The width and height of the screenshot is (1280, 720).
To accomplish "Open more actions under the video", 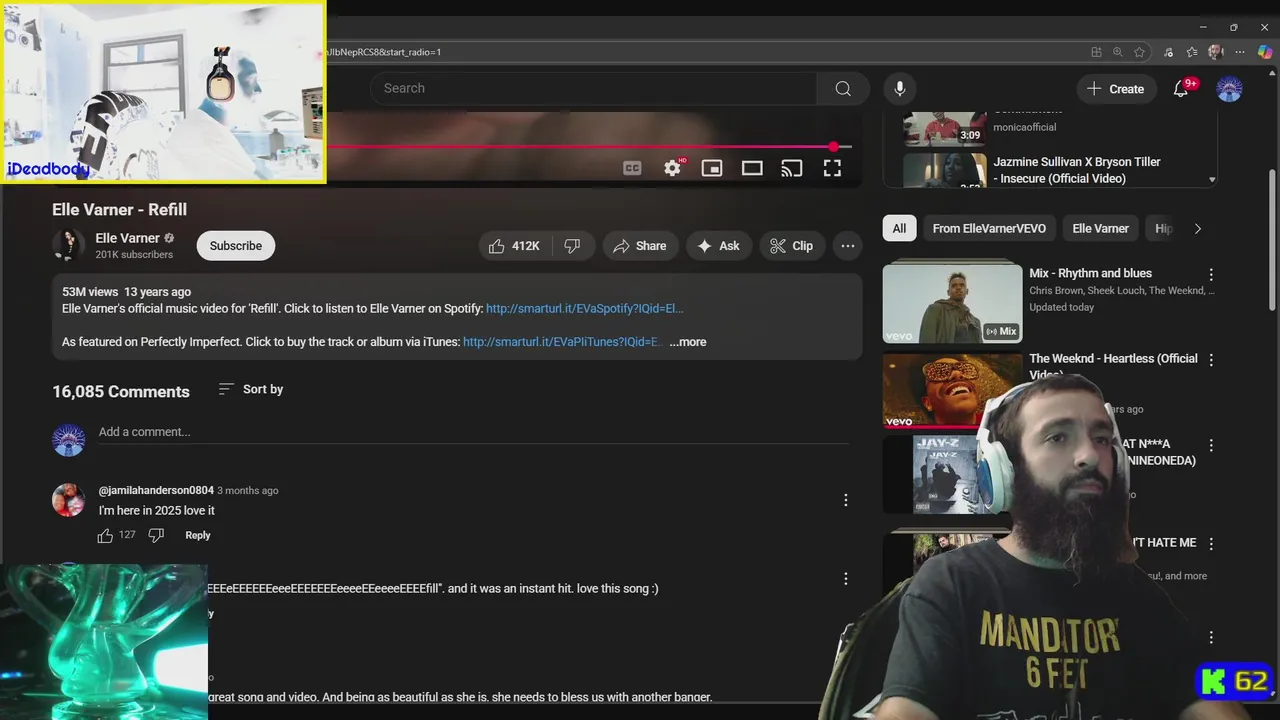I will (x=848, y=246).
